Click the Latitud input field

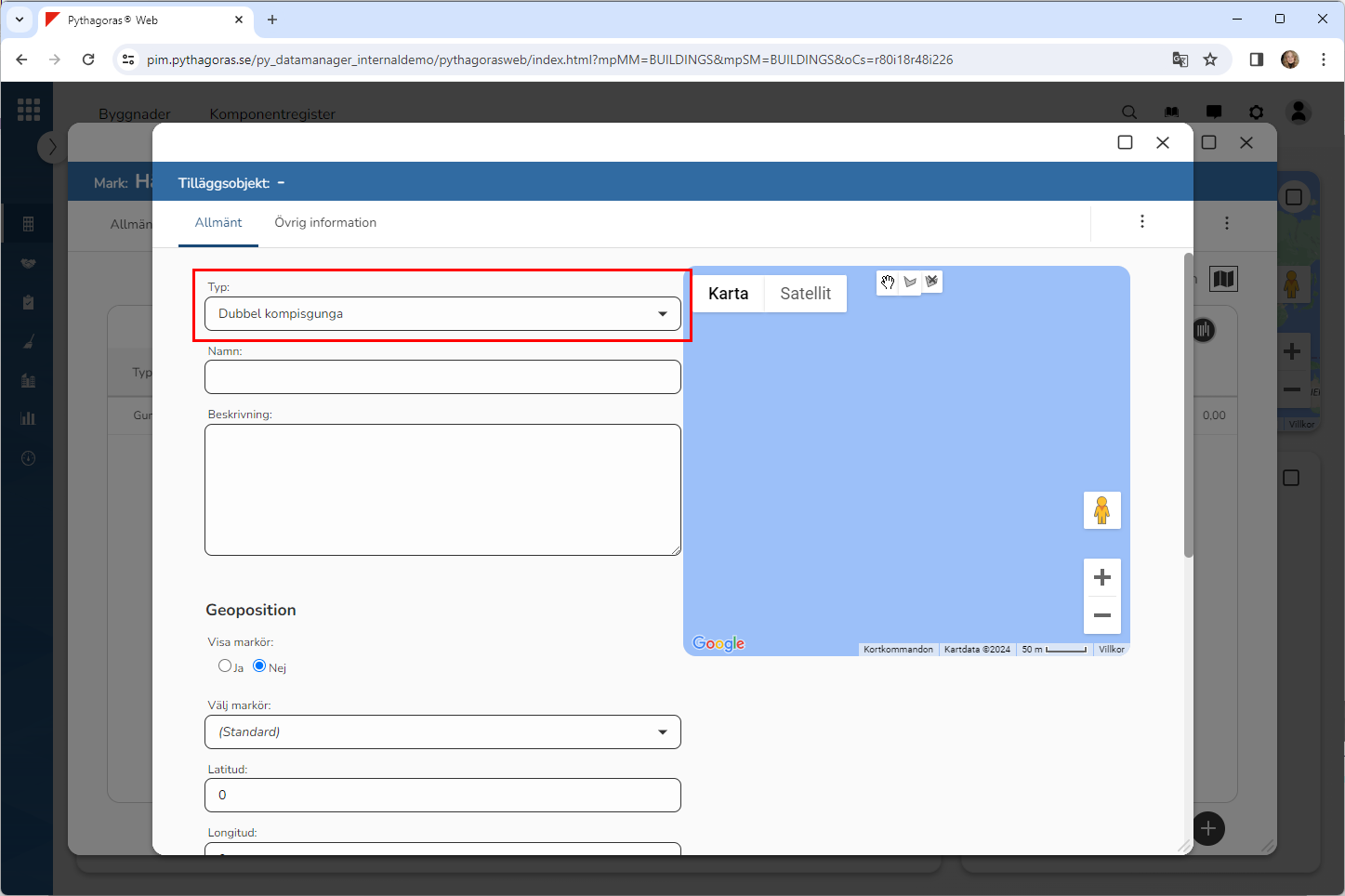442,796
